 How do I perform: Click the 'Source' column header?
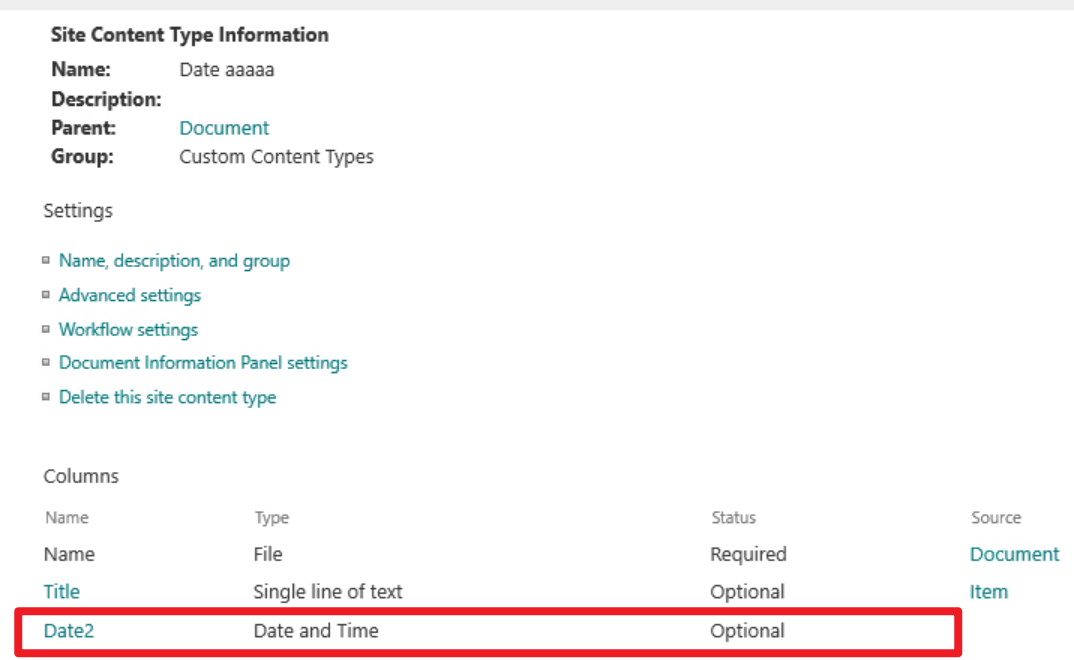(x=996, y=518)
